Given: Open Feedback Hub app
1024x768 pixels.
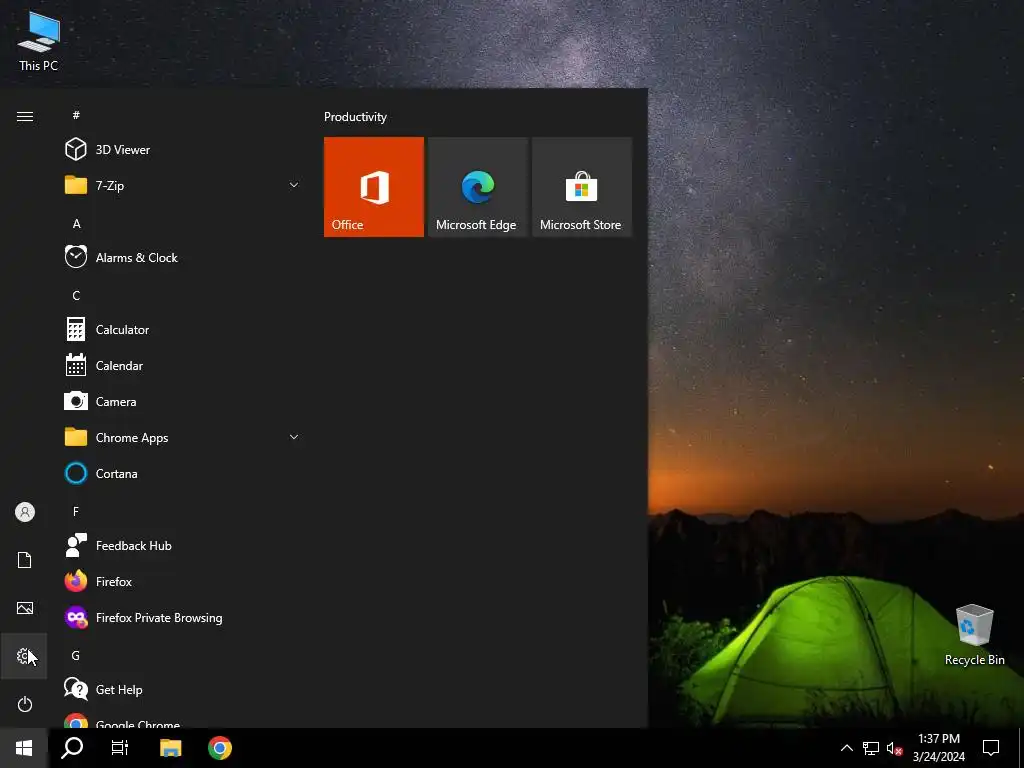Looking at the screenshot, I should [183, 545].
